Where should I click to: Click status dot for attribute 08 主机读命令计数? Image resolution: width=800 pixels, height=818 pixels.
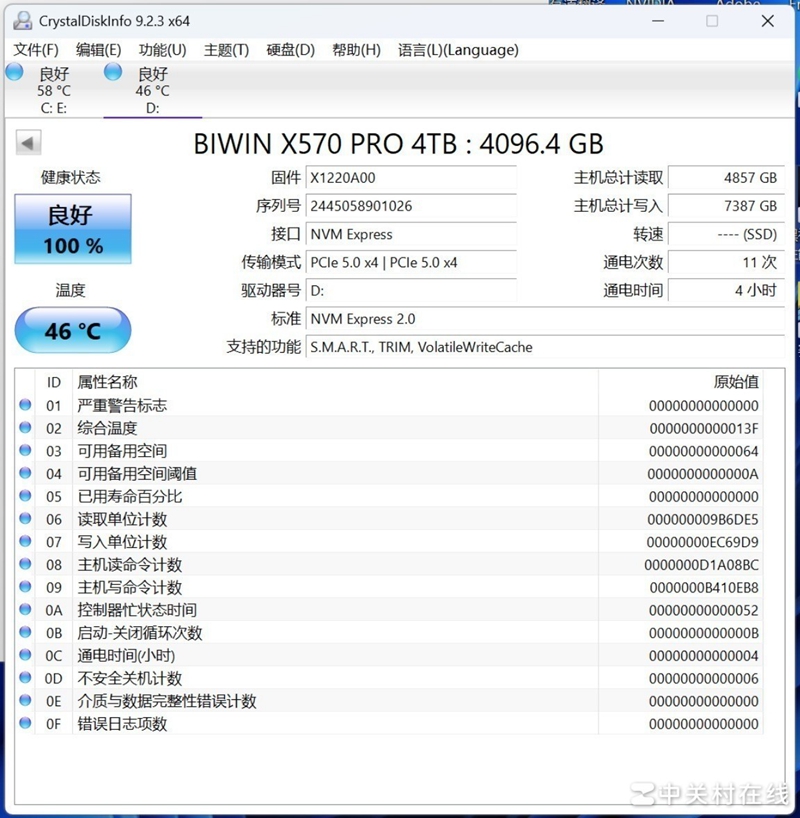(x=25, y=564)
